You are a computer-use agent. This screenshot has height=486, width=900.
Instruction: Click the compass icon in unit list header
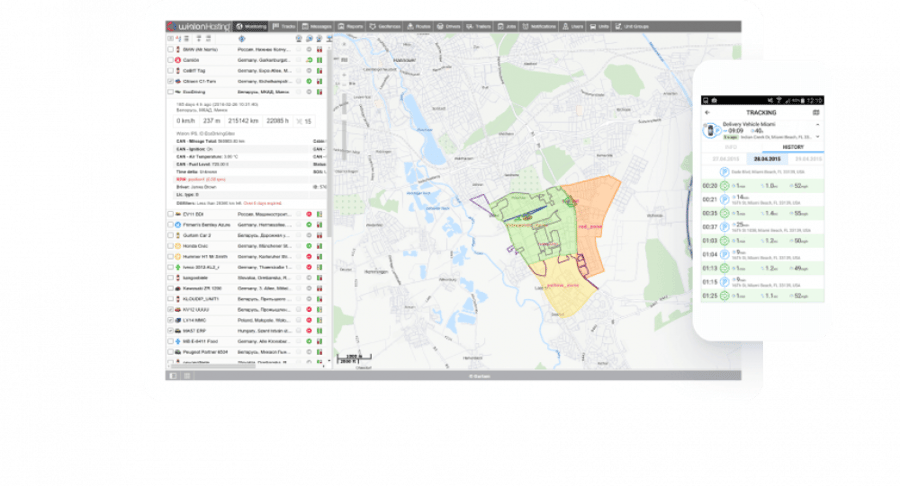click(x=242, y=38)
